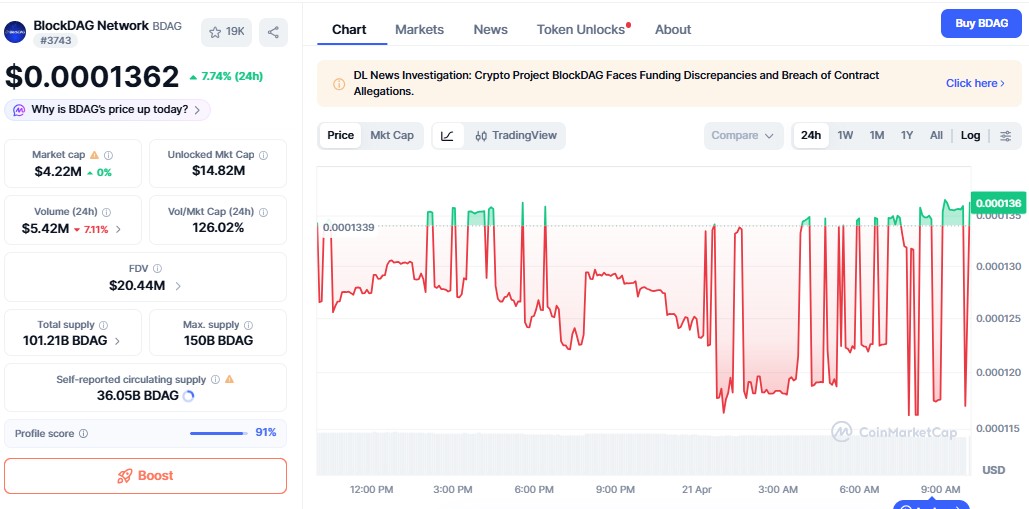The image size is (1029, 509).
Task: Expand 'Why is BDAG's price up today?'
Action: (108, 110)
